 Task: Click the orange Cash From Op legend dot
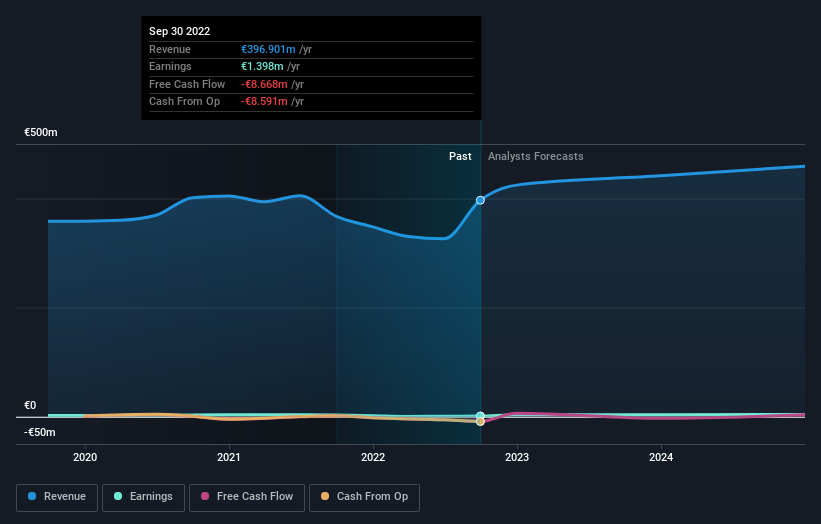click(325, 496)
